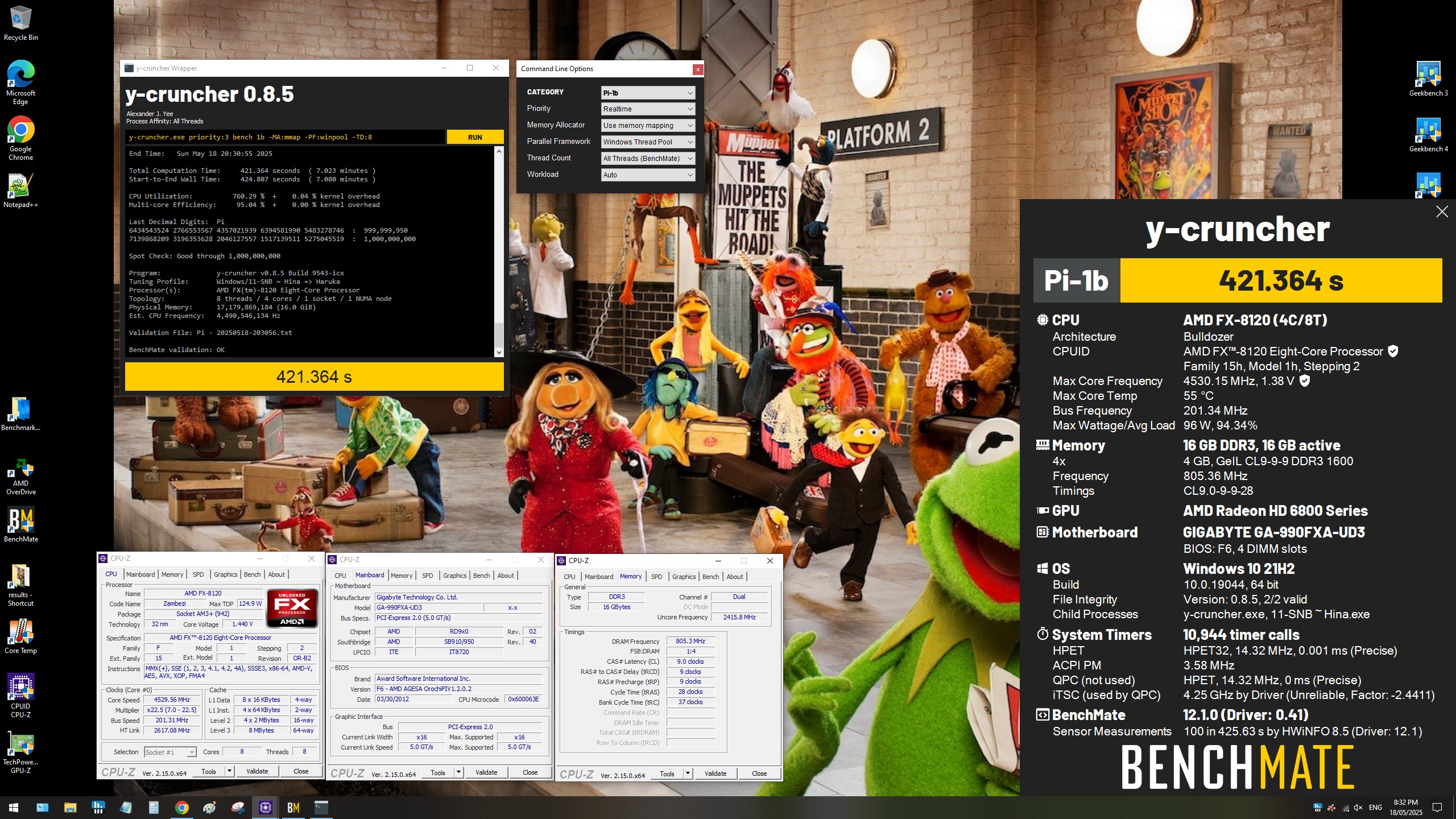The image size is (1456, 819).
Task: Open the Recycle Bin desktop icon
Action: coord(20,23)
